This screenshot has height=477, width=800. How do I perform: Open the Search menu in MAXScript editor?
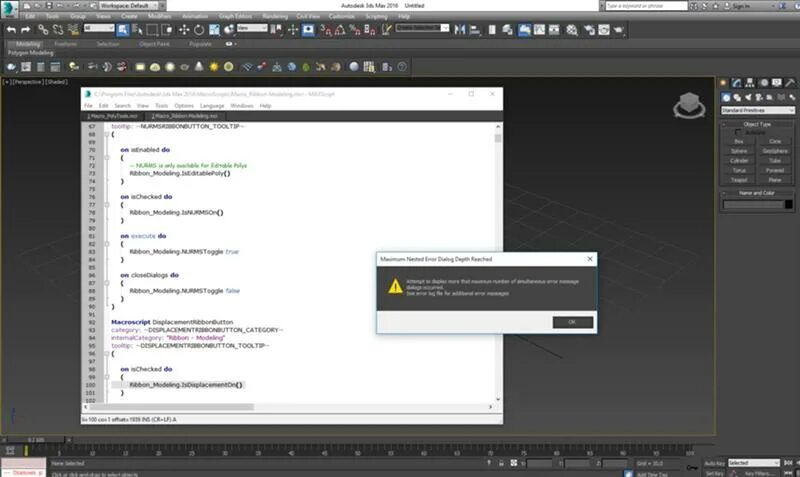122,106
